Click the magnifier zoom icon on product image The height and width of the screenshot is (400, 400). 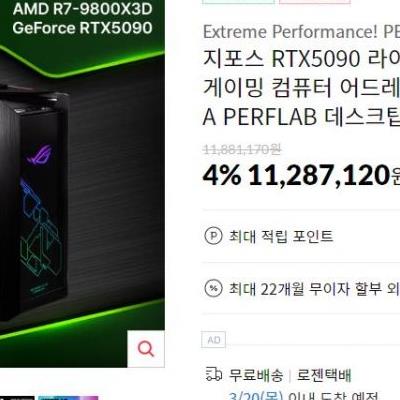(146, 349)
